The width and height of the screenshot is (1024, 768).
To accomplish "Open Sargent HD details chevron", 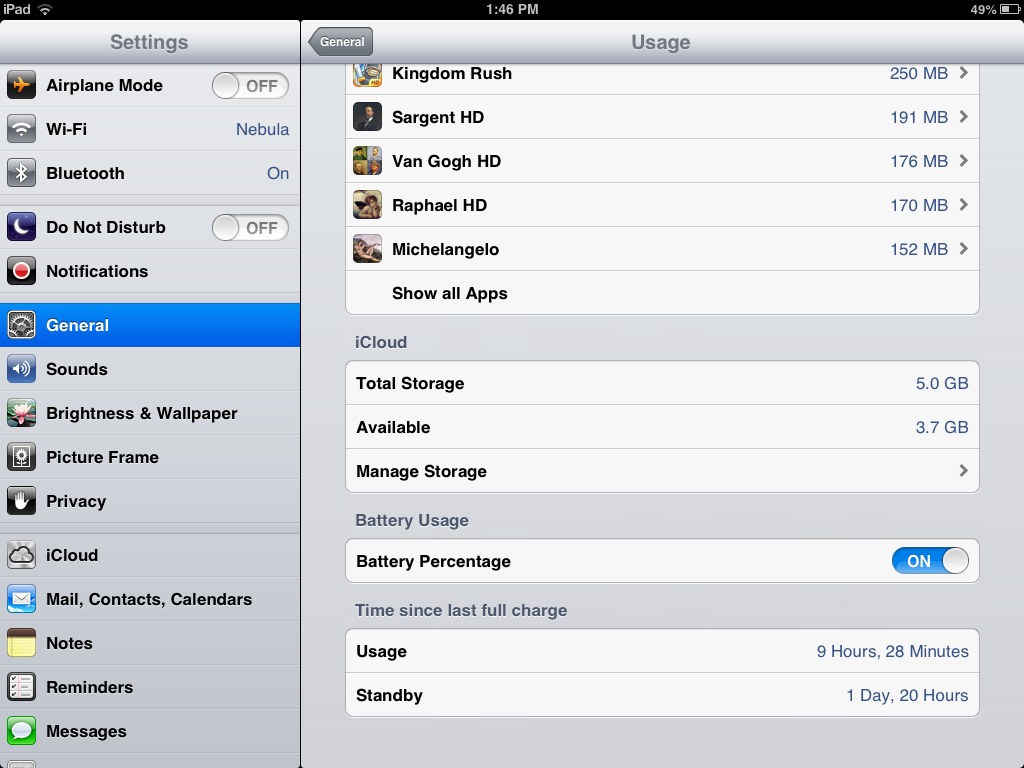I will click(963, 117).
